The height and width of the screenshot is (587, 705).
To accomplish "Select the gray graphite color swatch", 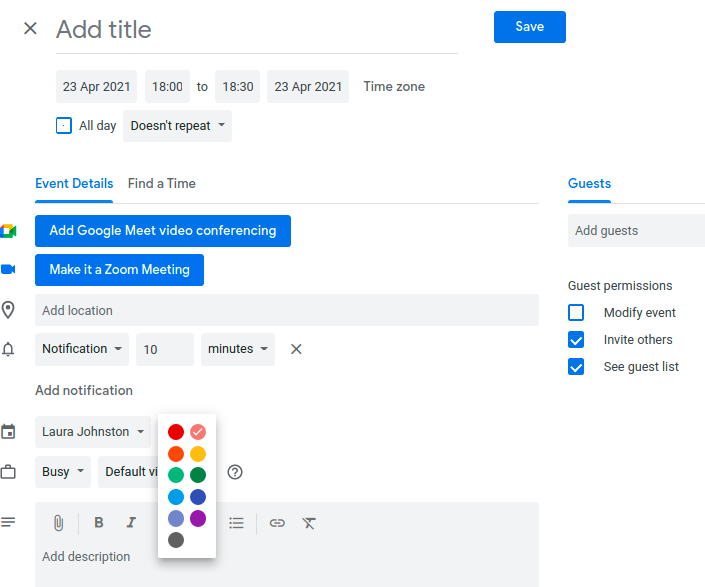I will coord(176,540).
